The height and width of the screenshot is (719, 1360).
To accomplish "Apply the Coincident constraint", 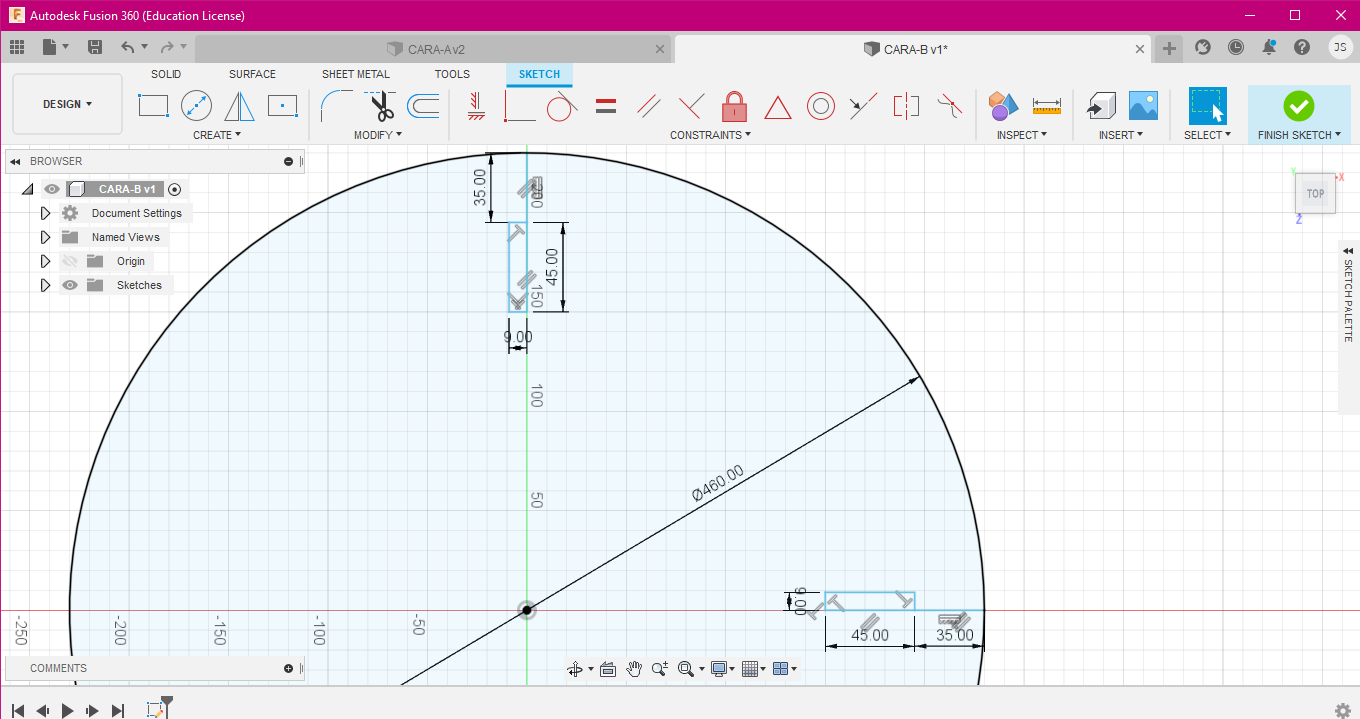I will (519, 105).
